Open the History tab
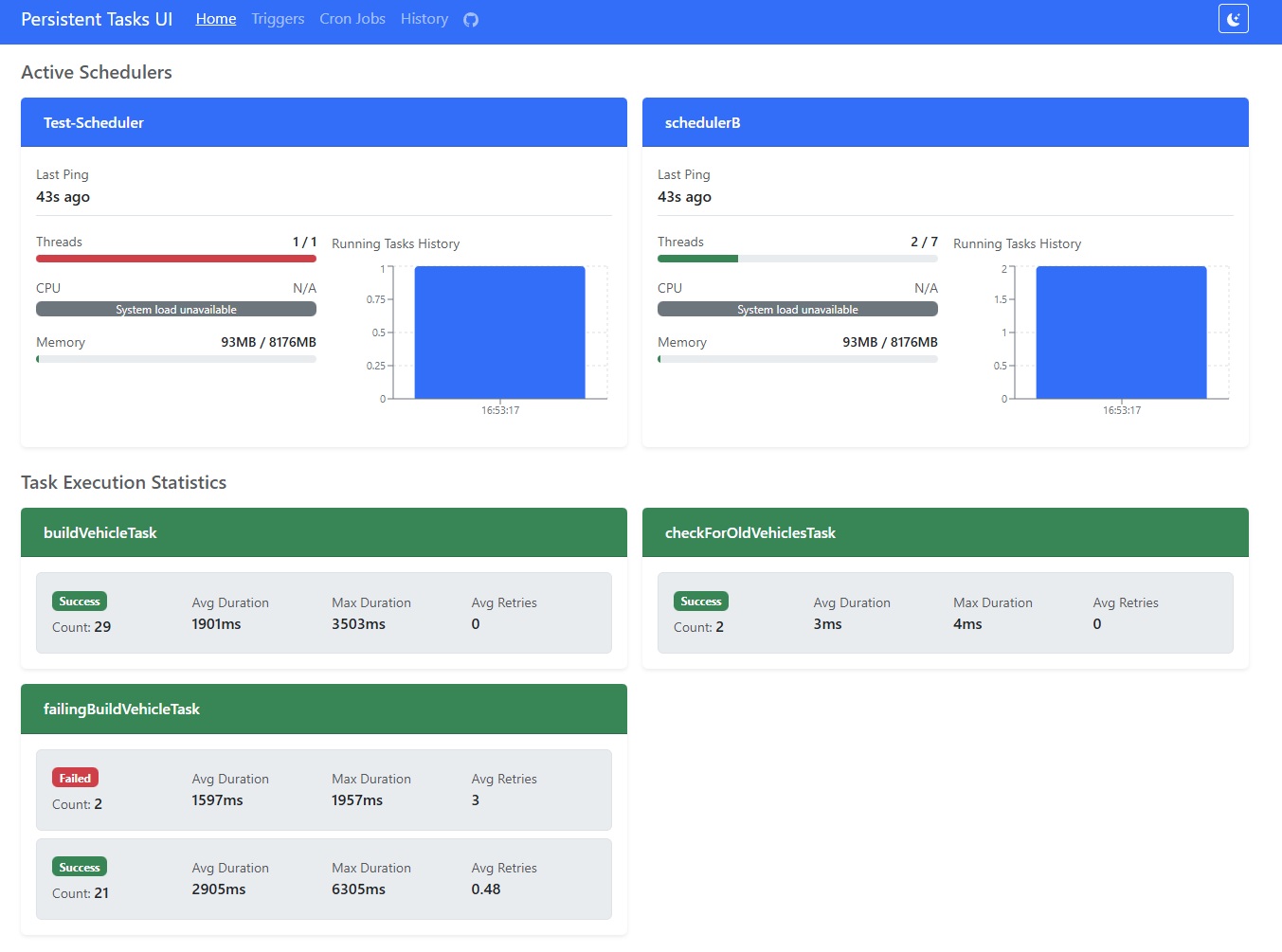Screen dimensions: 1282x952 coord(424,19)
